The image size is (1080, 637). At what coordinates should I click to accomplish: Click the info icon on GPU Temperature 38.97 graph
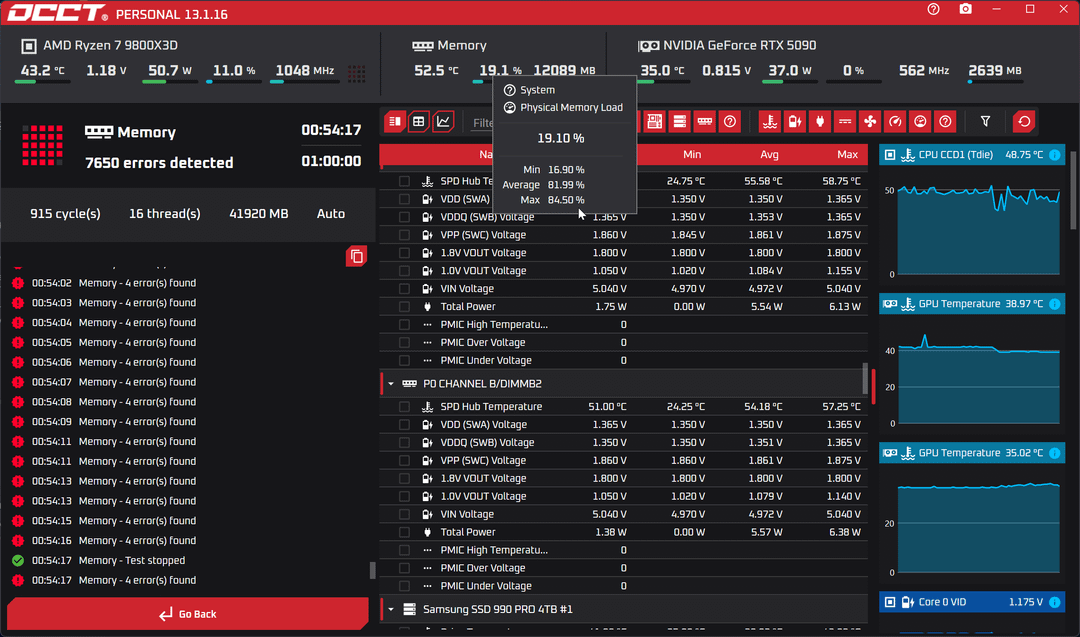tap(1055, 304)
